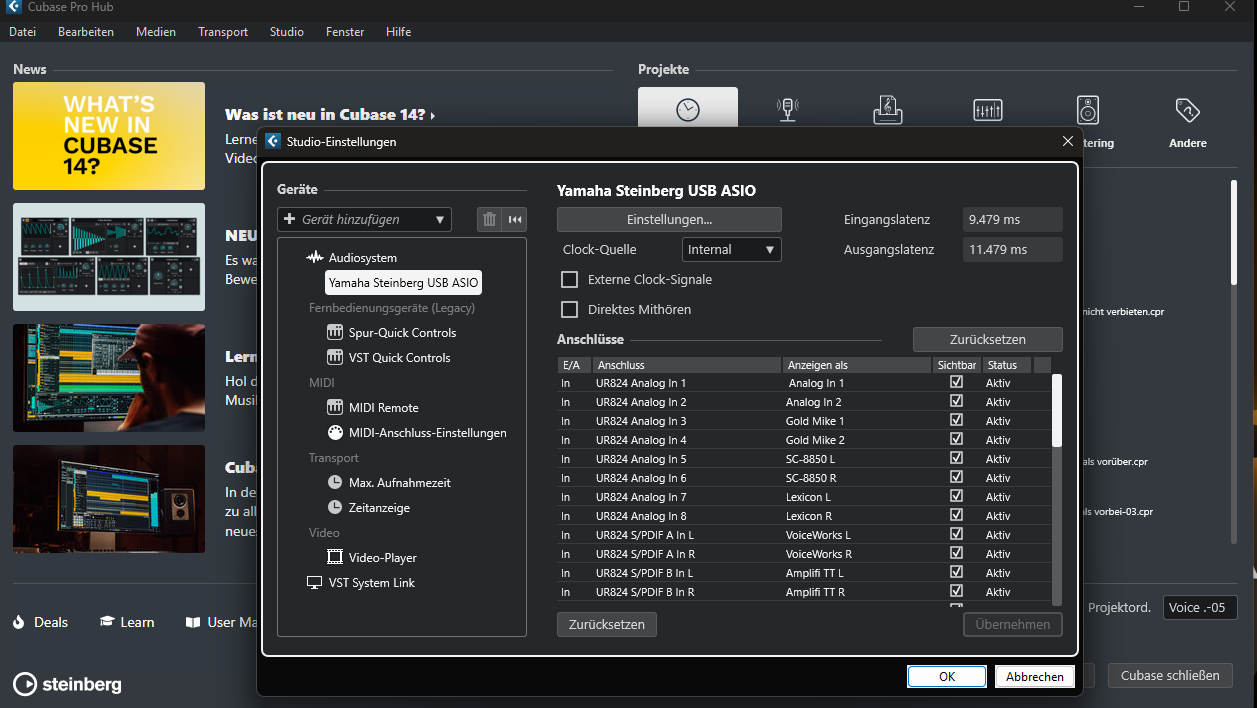The width and height of the screenshot is (1257, 708).
Task: Toggle Sichtbar for UR824 Analog In 7
Action: pyautogui.click(x=956, y=496)
